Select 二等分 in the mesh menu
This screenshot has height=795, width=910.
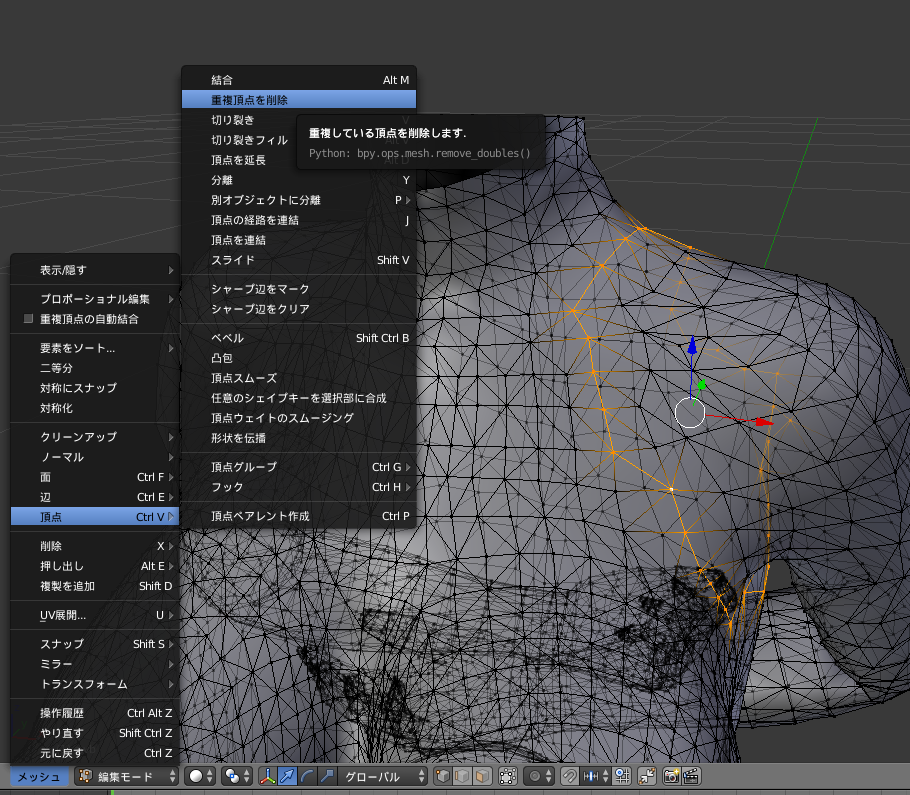(95, 368)
